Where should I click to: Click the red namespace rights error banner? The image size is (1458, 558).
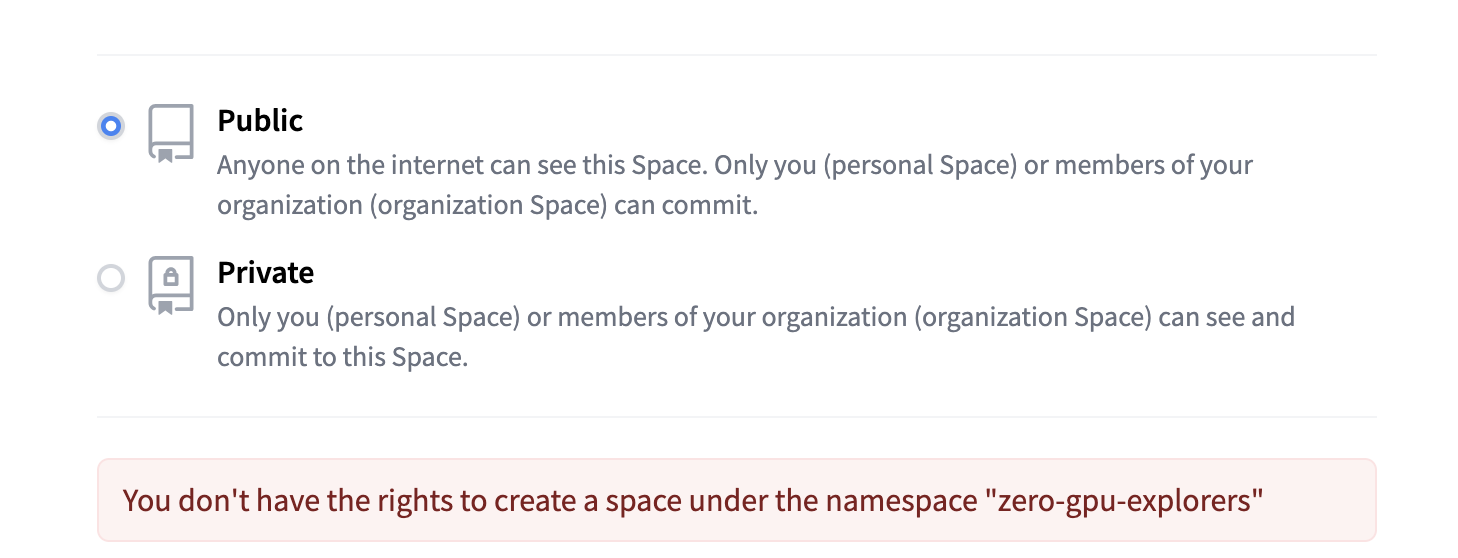pyautogui.click(x=736, y=500)
